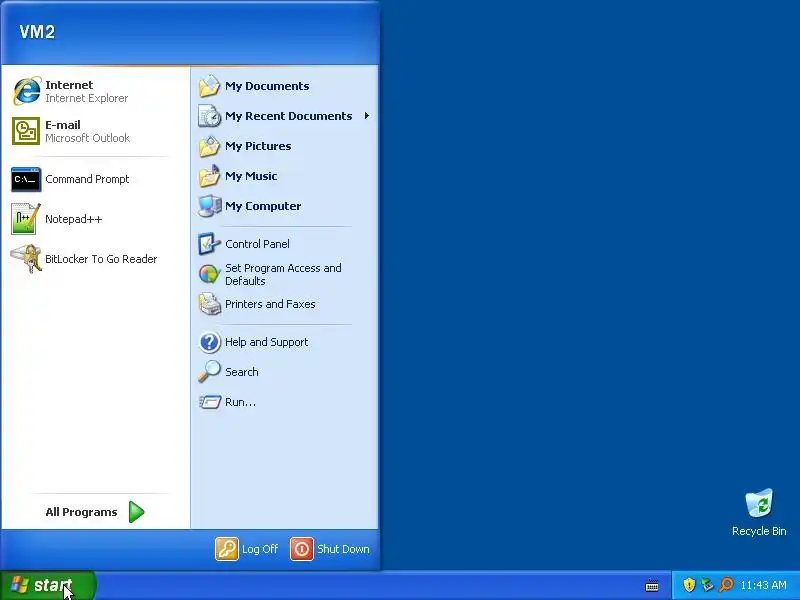Click Set Program Access and Defaults text
Image resolution: width=800 pixels, height=600 pixels.
(283, 274)
